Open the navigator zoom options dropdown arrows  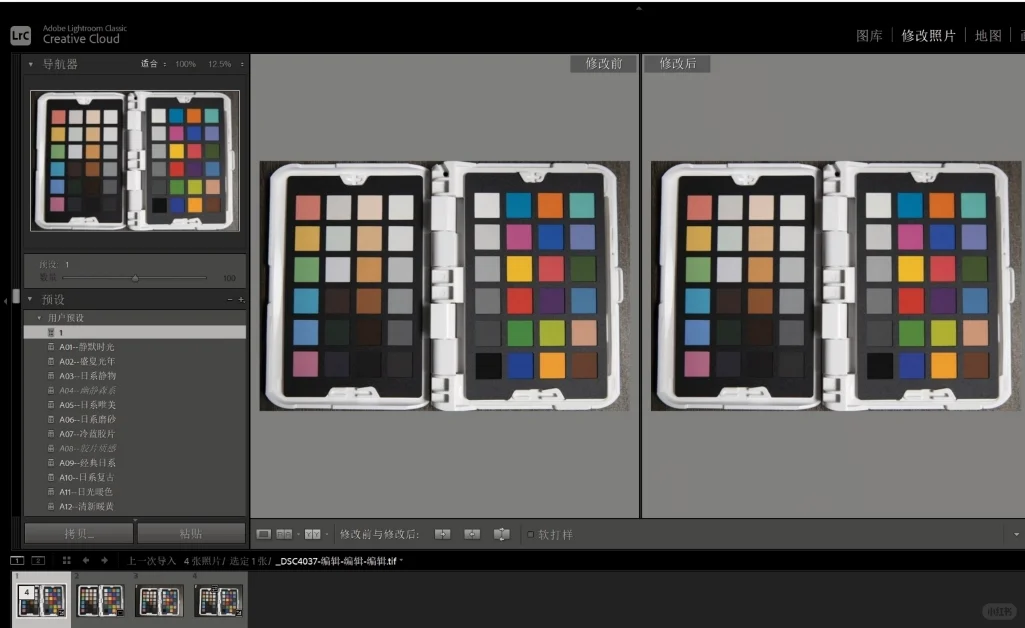[242, 64]
